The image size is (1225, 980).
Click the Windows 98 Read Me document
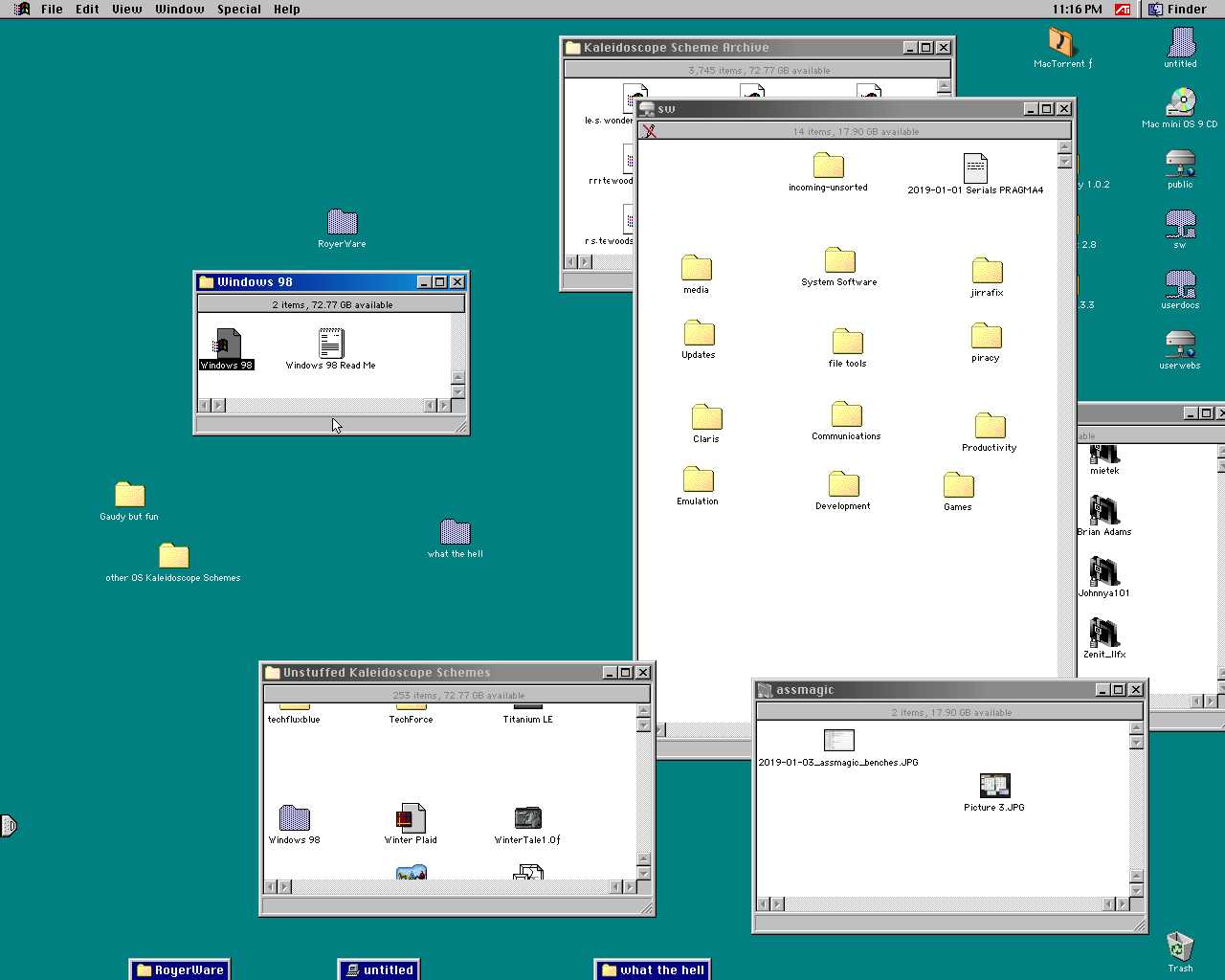(x=331, y=344)
